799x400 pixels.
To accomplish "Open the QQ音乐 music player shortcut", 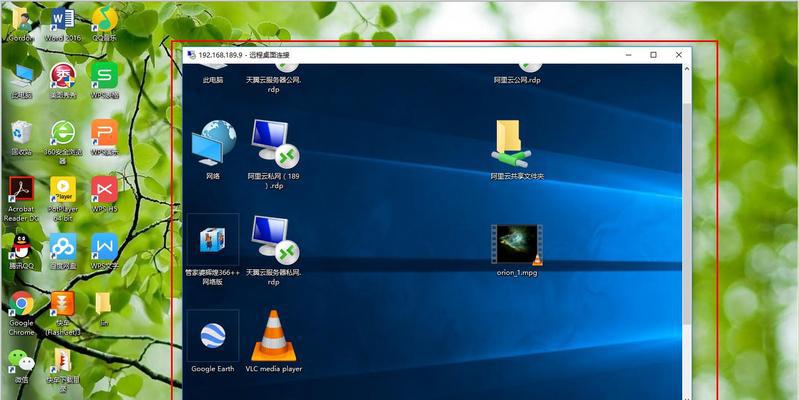I will coord(104,19).
